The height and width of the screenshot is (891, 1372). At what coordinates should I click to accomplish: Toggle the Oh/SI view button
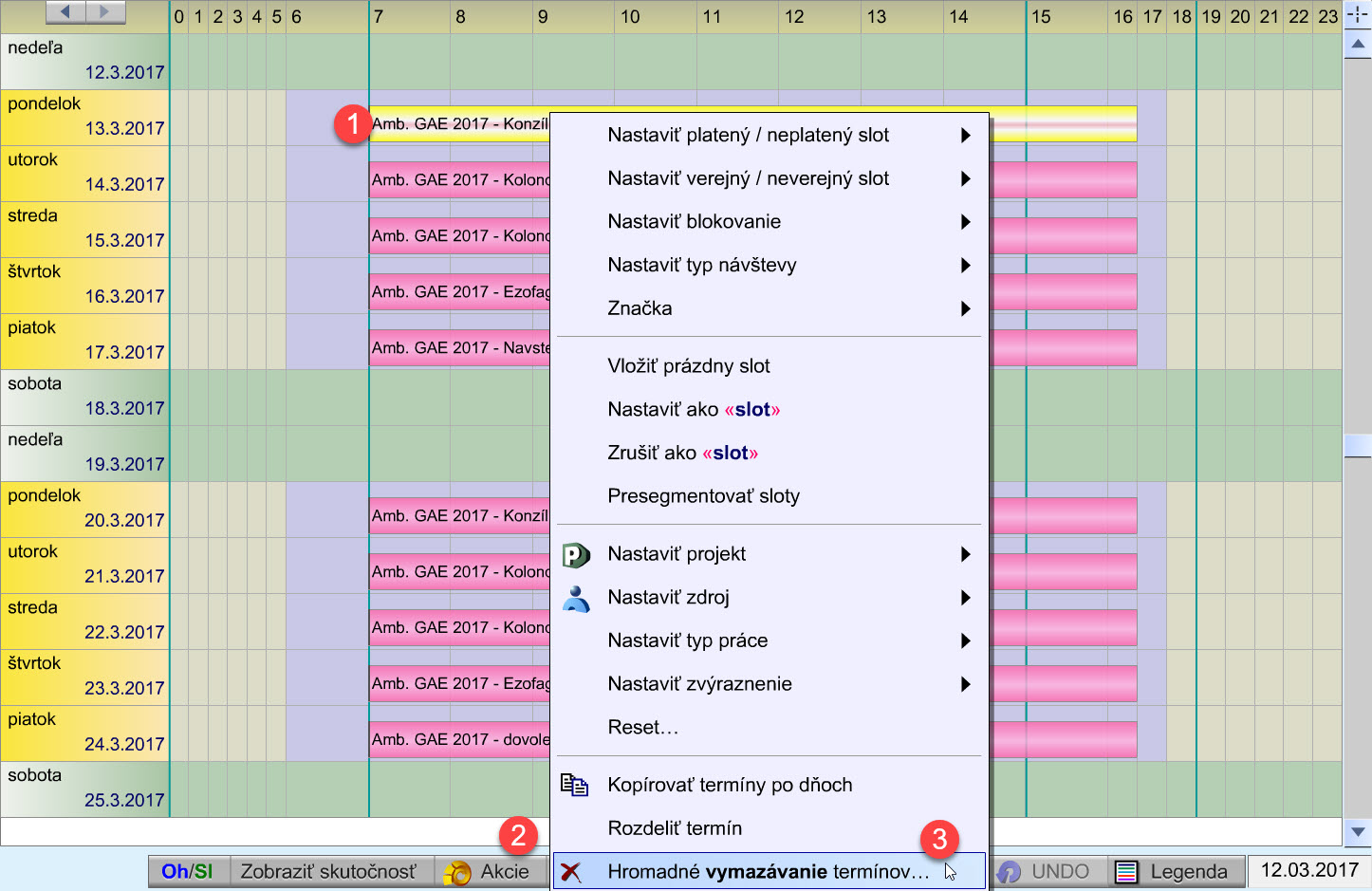coord(188,871)
